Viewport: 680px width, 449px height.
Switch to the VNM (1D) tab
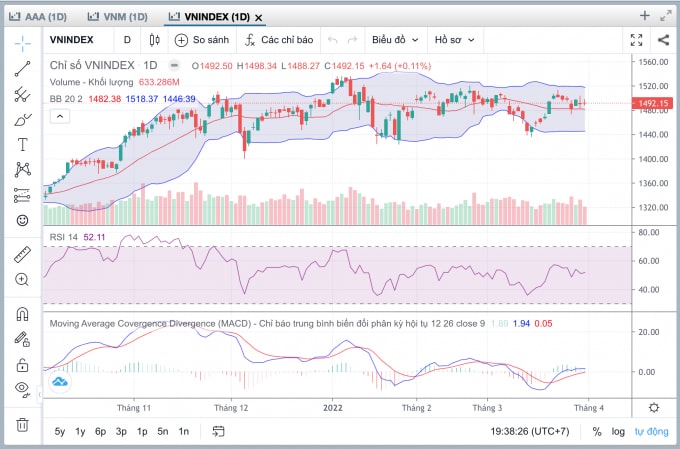coord(118,17)
